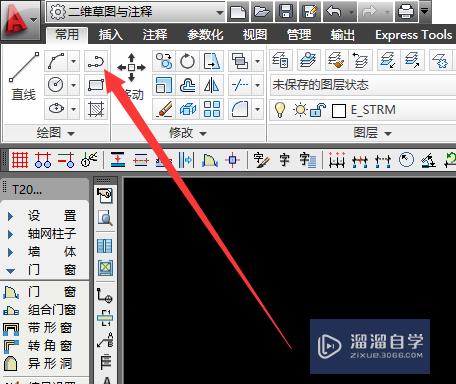Viewport: 456px width, 384px height.
Task: Open the 视图 ribbon tab
Action: pyautogui.click(x=255, y=34)
